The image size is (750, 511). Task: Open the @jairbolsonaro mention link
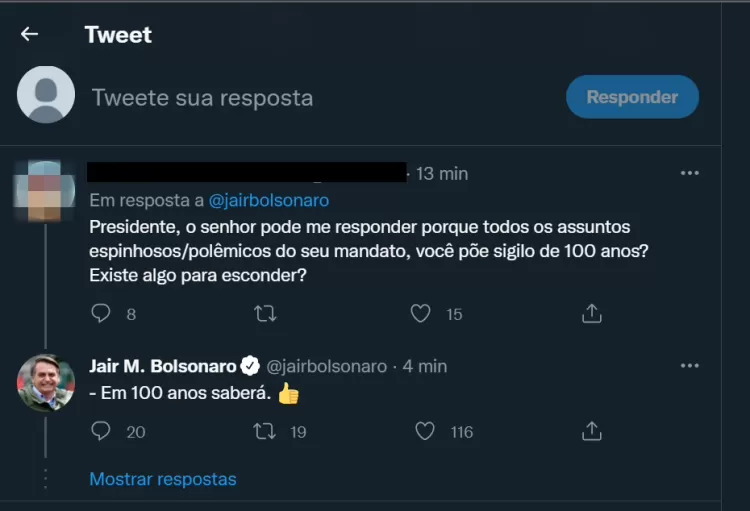point(268,200)
